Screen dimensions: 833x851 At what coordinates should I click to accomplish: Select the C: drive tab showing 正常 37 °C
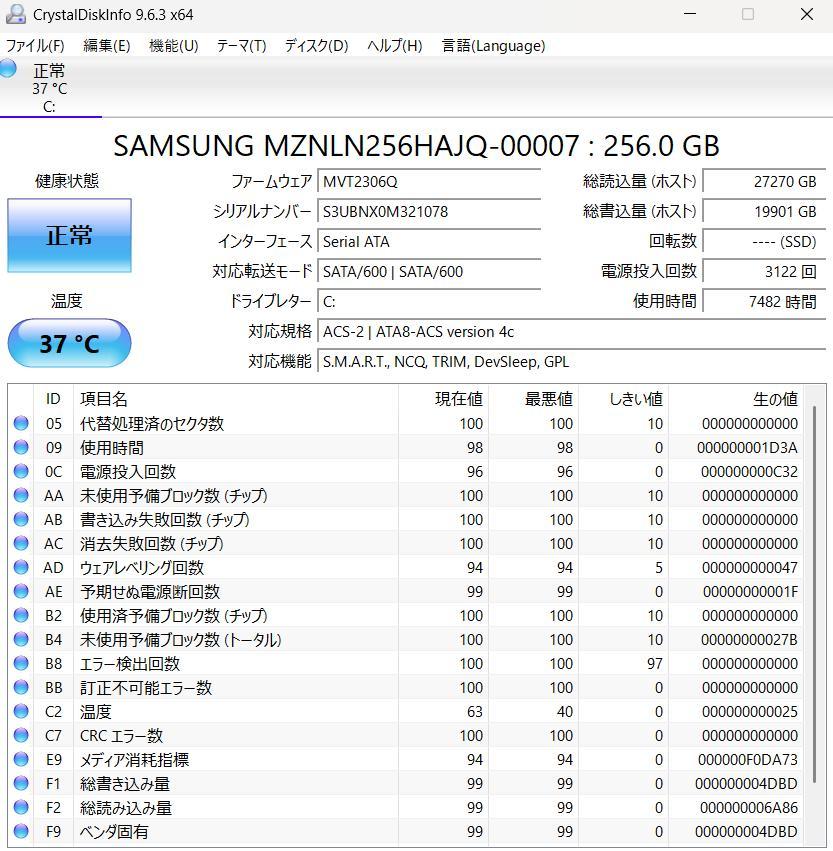coord(50,88)
